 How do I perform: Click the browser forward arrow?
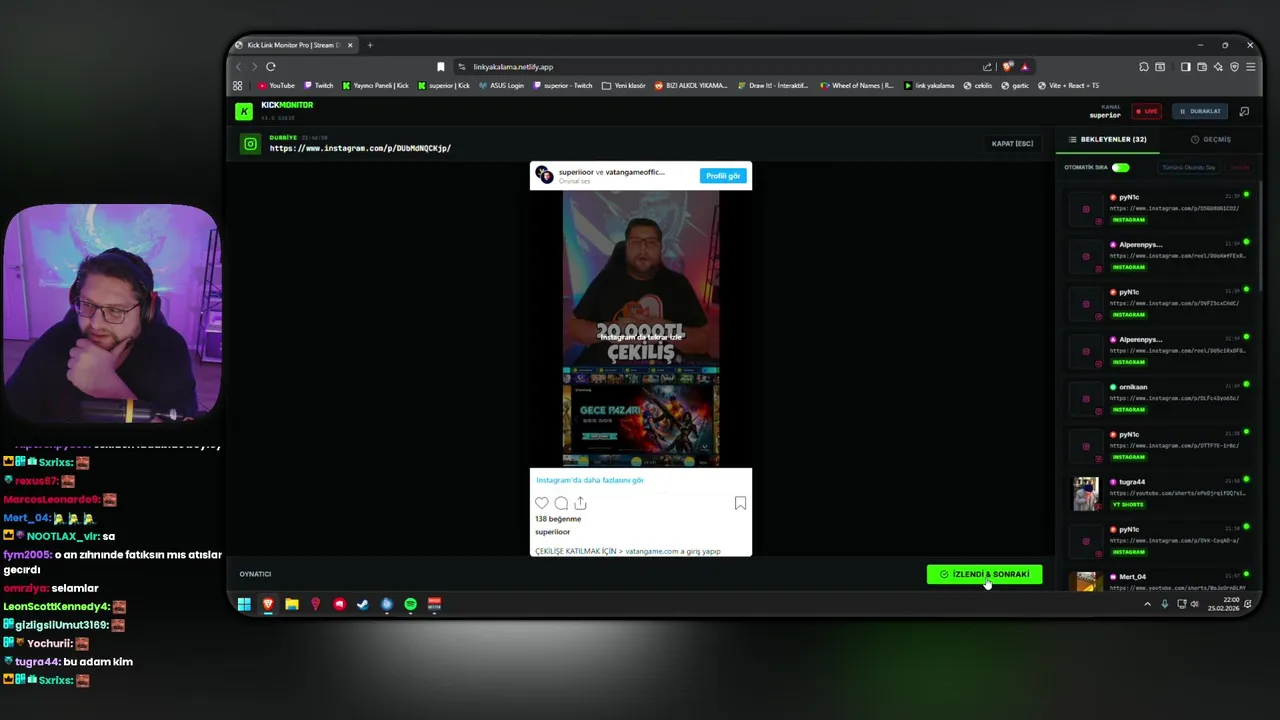tap(253, 67)
